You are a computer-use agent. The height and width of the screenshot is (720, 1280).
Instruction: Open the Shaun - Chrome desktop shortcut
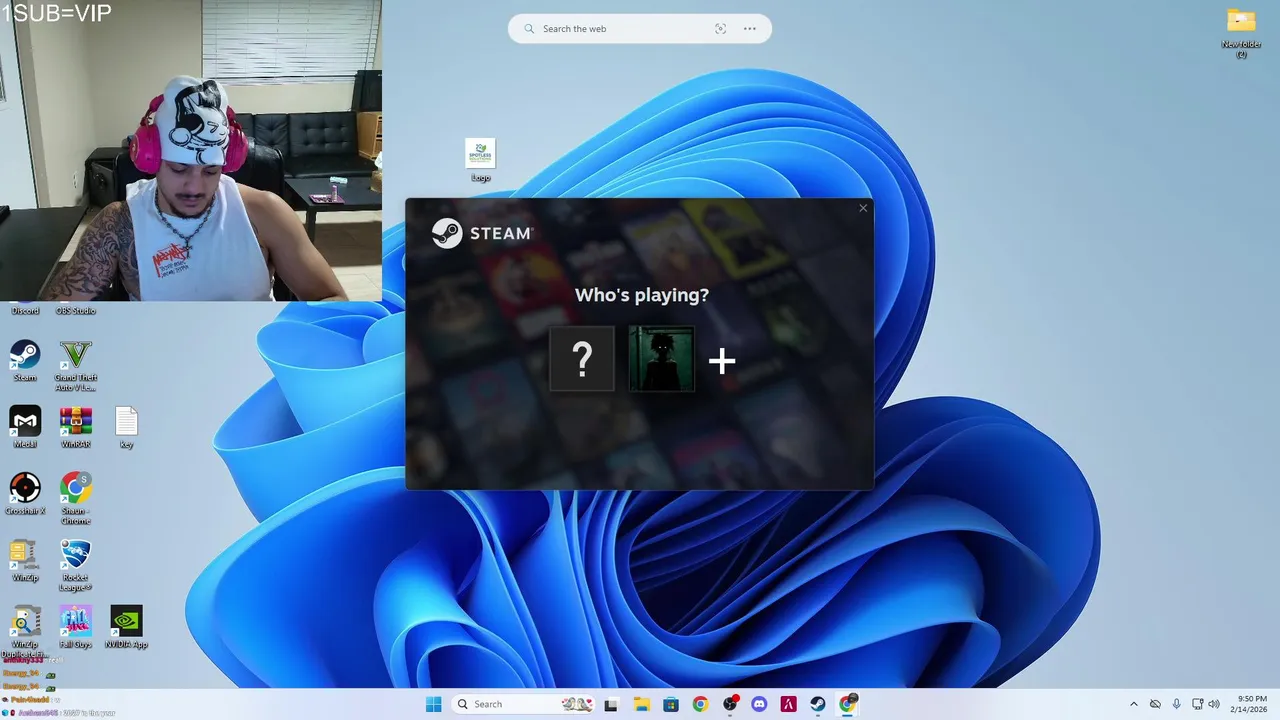[x=76, y=498]
